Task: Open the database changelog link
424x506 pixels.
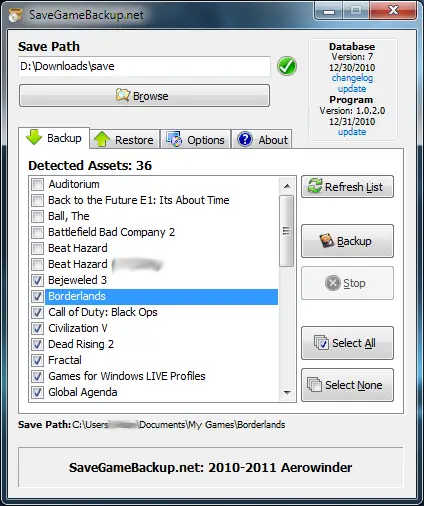Action: [352, 78]
